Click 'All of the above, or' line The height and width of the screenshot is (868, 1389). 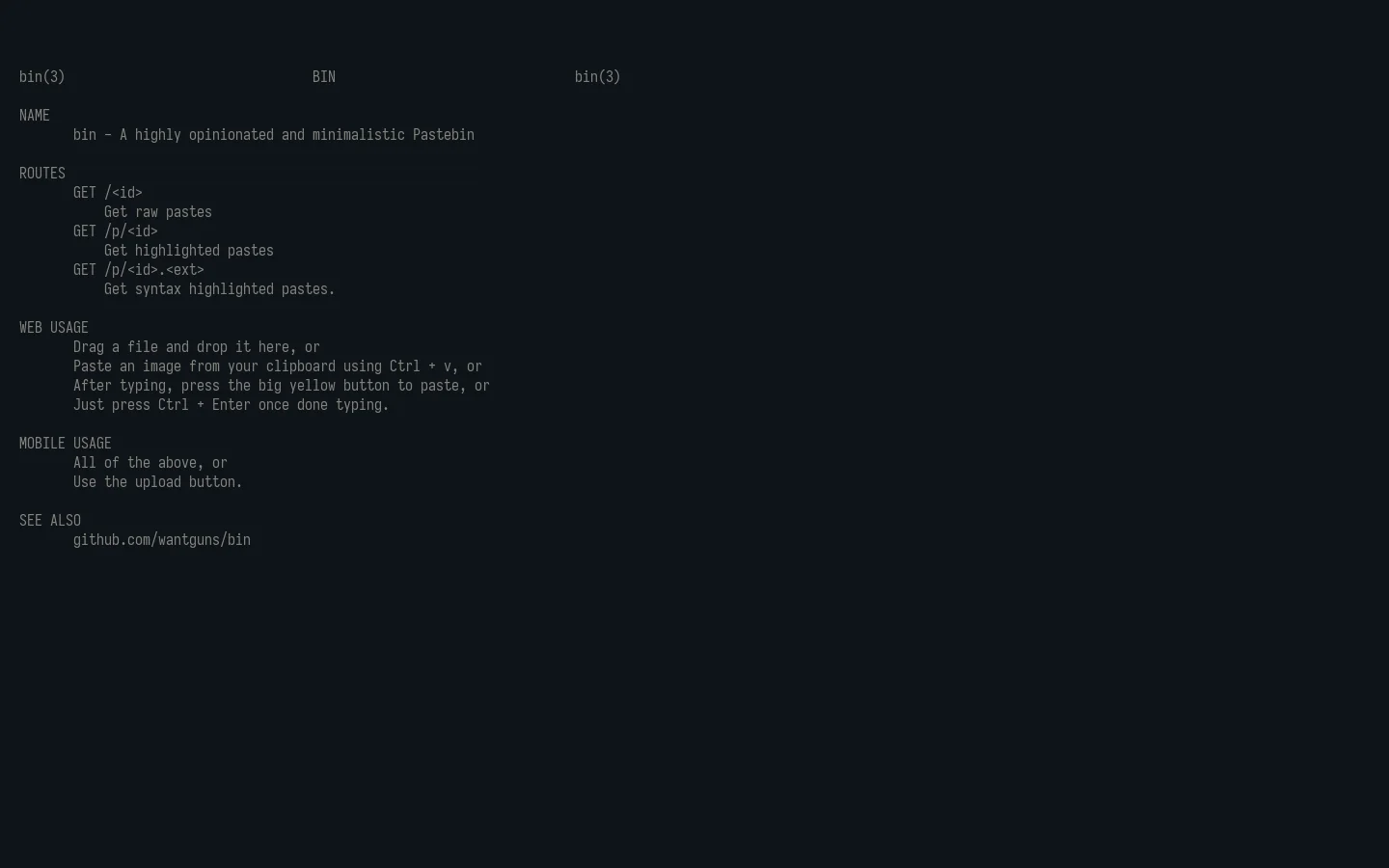pyautogui.click(x=150, y=463)
